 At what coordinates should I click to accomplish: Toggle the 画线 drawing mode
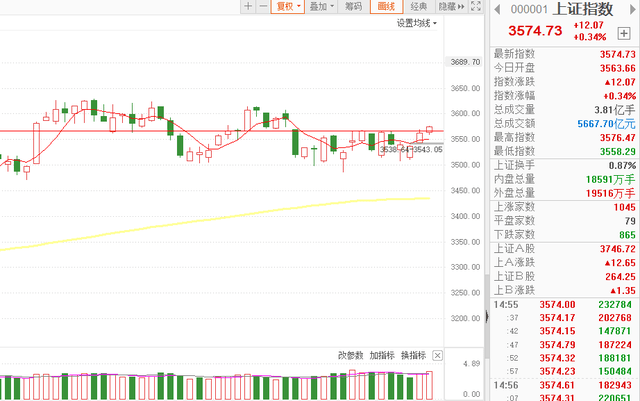pos(387,7)
